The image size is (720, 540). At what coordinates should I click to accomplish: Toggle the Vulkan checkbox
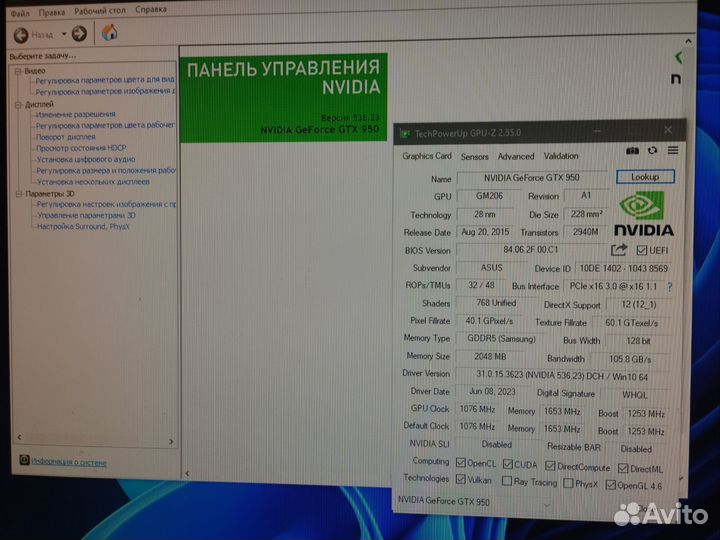pyautogui.click(x=461, y=479)
